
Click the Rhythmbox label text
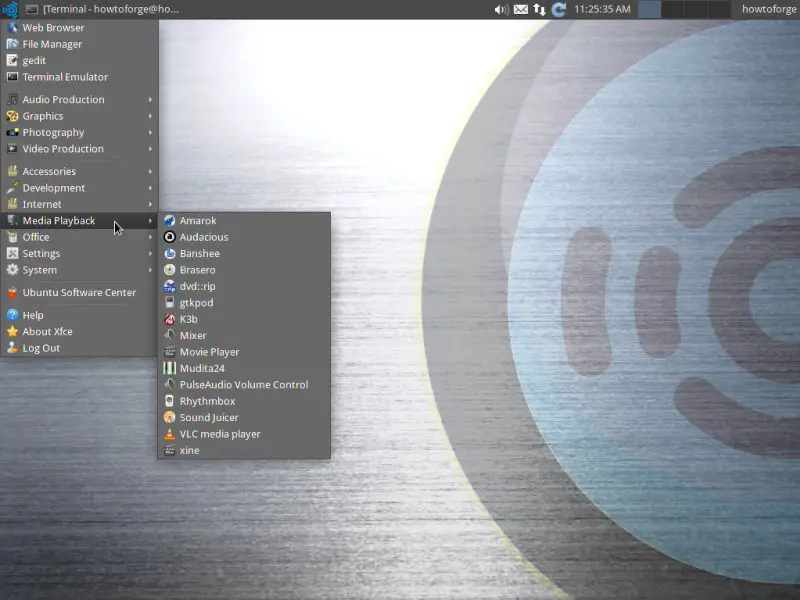[x=207, y=402]
